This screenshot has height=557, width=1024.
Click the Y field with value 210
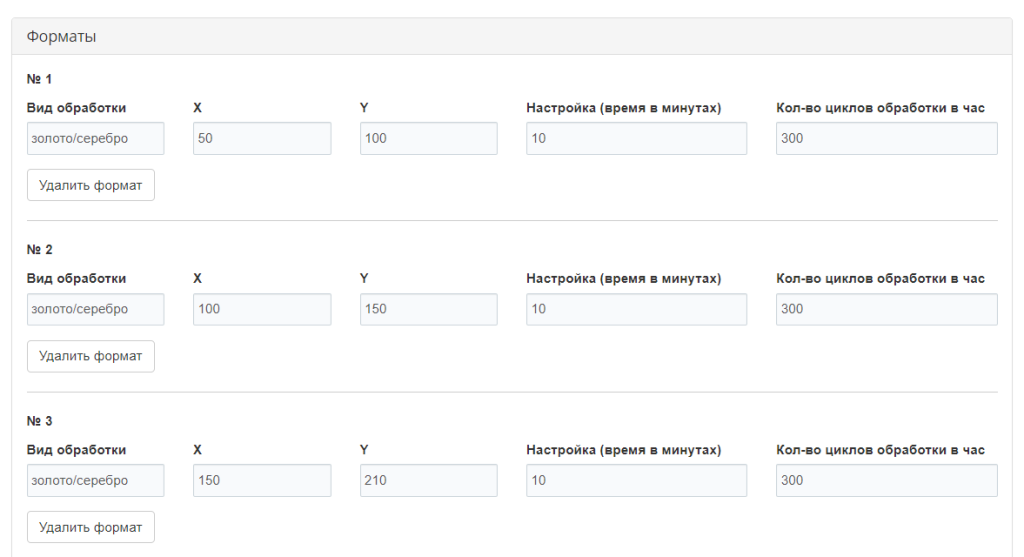click(x=428, y=481)
